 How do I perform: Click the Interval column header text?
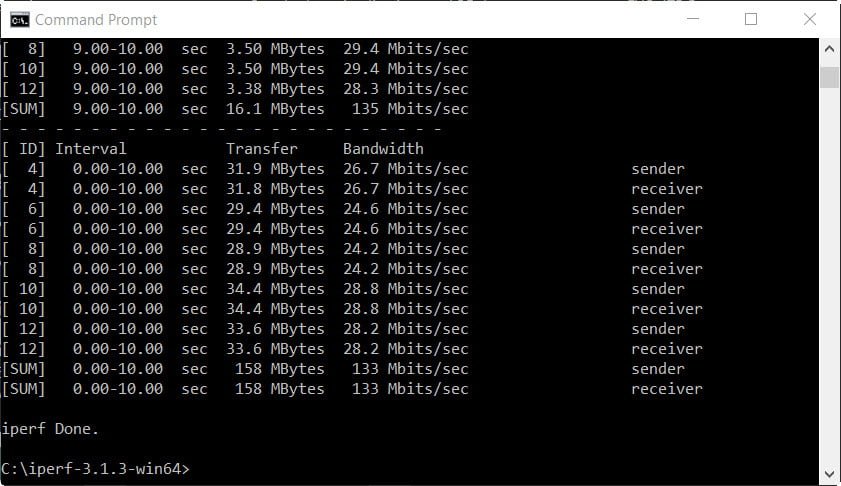pos(91,149)
